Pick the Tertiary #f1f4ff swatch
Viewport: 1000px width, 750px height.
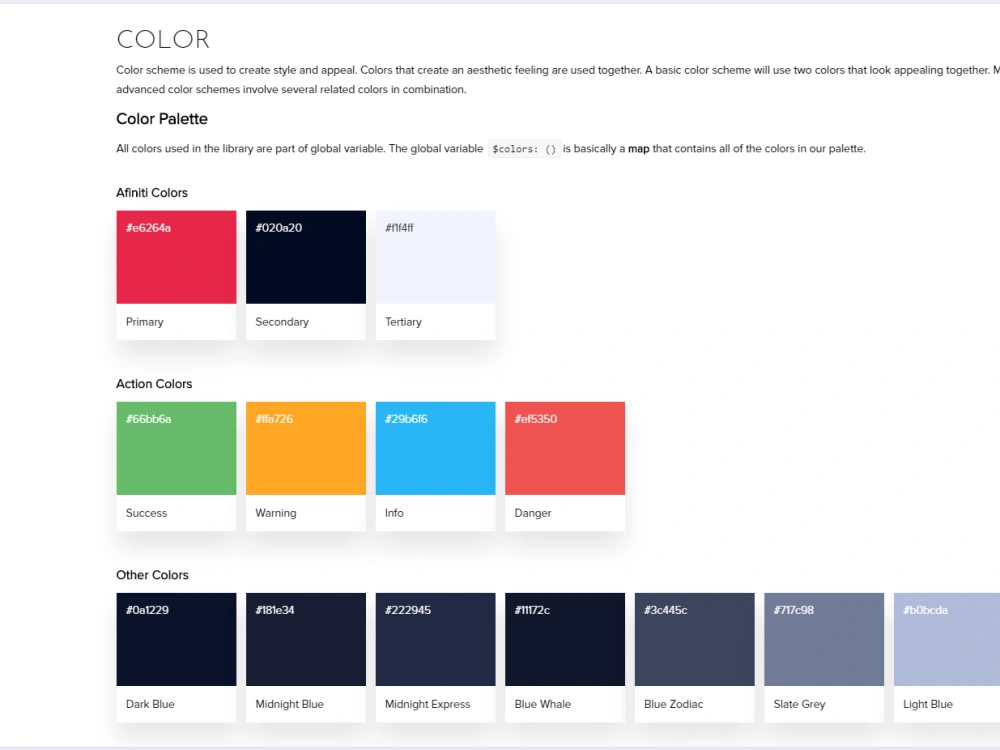tap(436, 257)
